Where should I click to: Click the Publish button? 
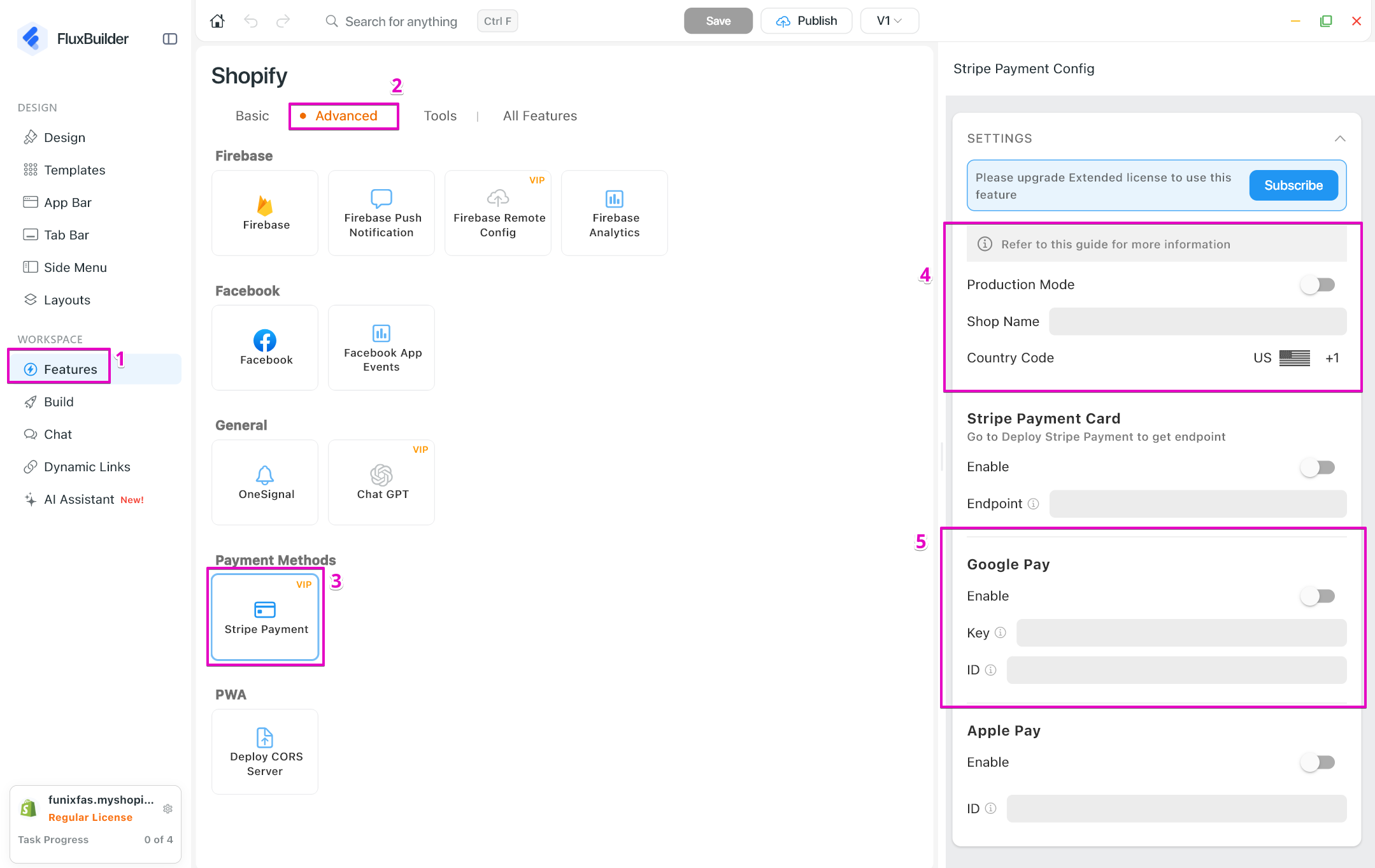(x=806, y=21)
